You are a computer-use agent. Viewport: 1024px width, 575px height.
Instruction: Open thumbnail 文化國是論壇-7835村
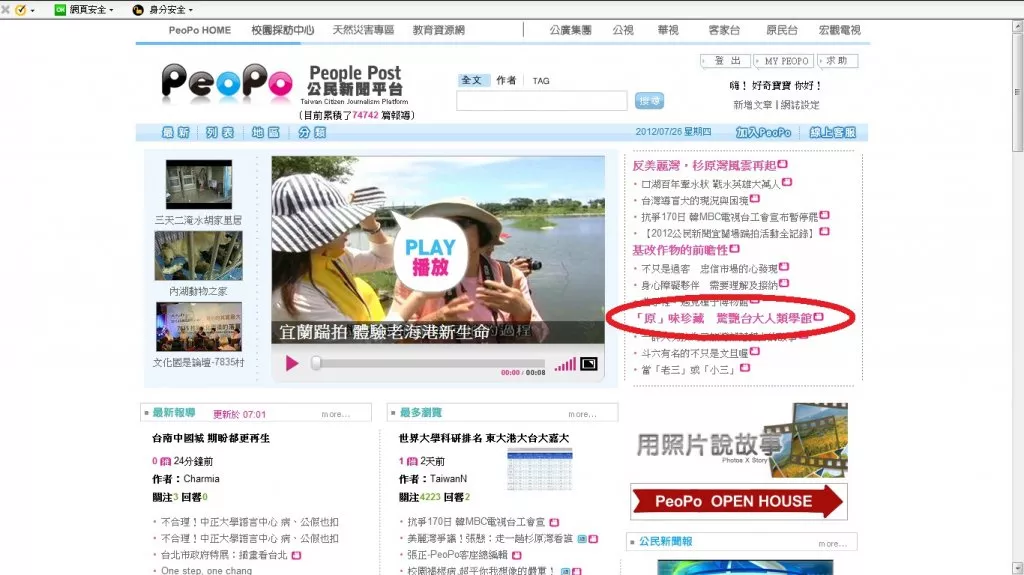pos(199,327)
